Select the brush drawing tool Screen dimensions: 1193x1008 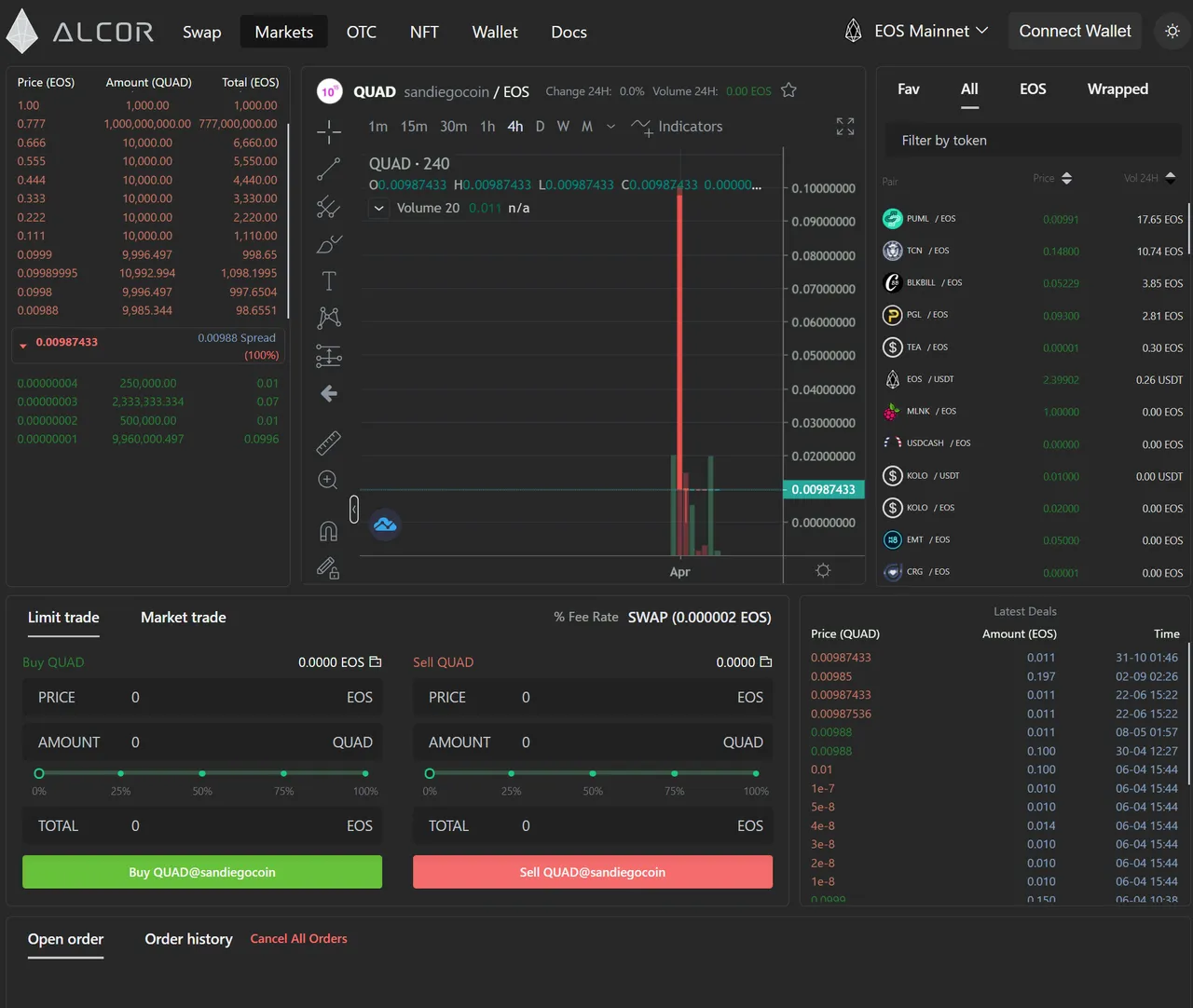(x=329, y=244)
